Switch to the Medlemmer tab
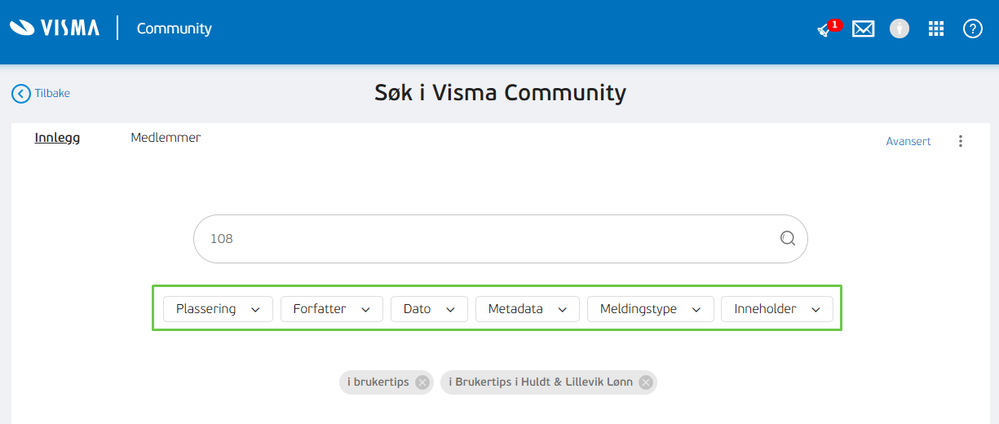 point(166,137)
